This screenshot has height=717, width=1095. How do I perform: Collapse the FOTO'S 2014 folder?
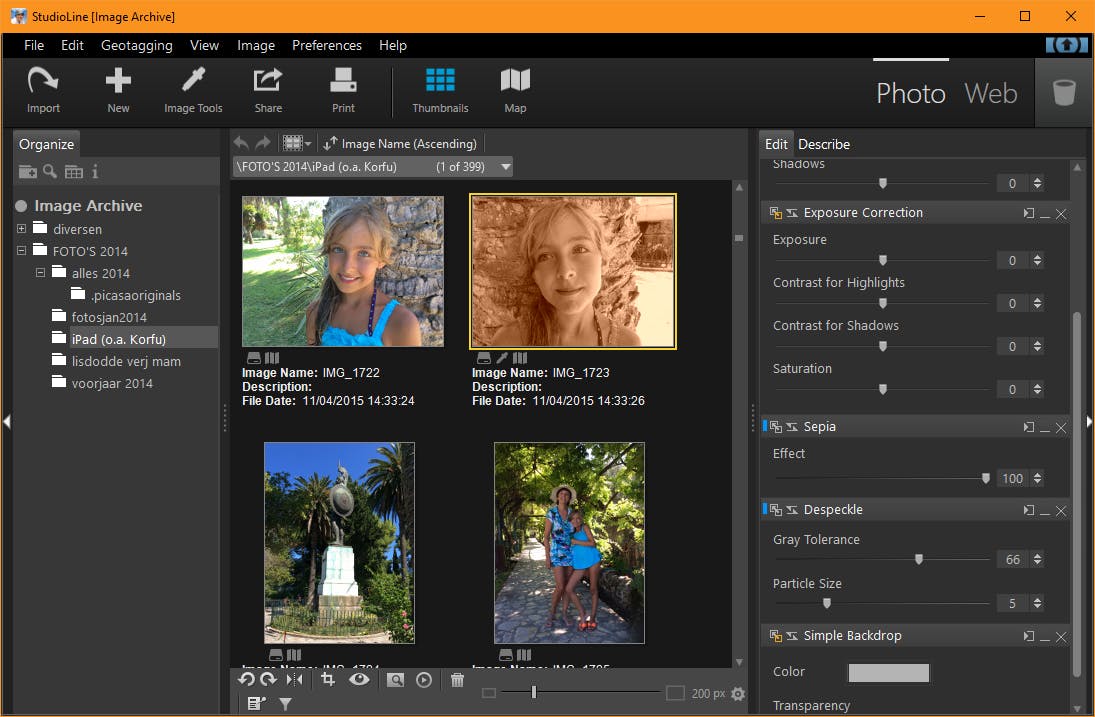tap(22, 251)
